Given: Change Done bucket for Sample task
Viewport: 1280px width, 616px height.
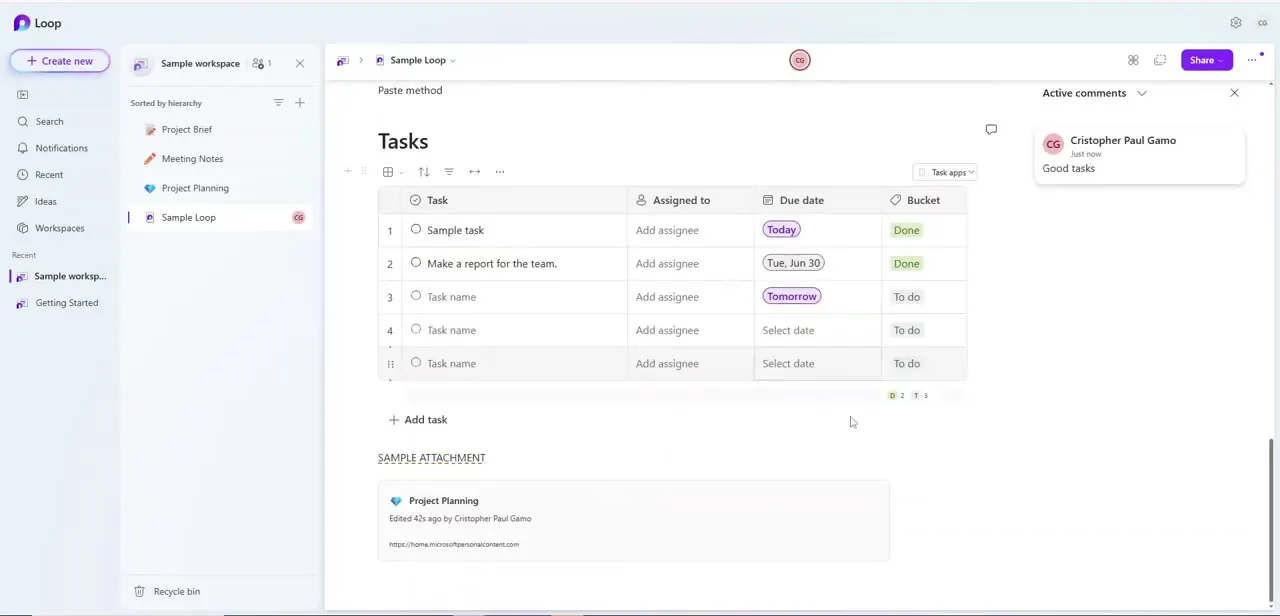Looking at the screenshot, I should click(x=906, y=230).
